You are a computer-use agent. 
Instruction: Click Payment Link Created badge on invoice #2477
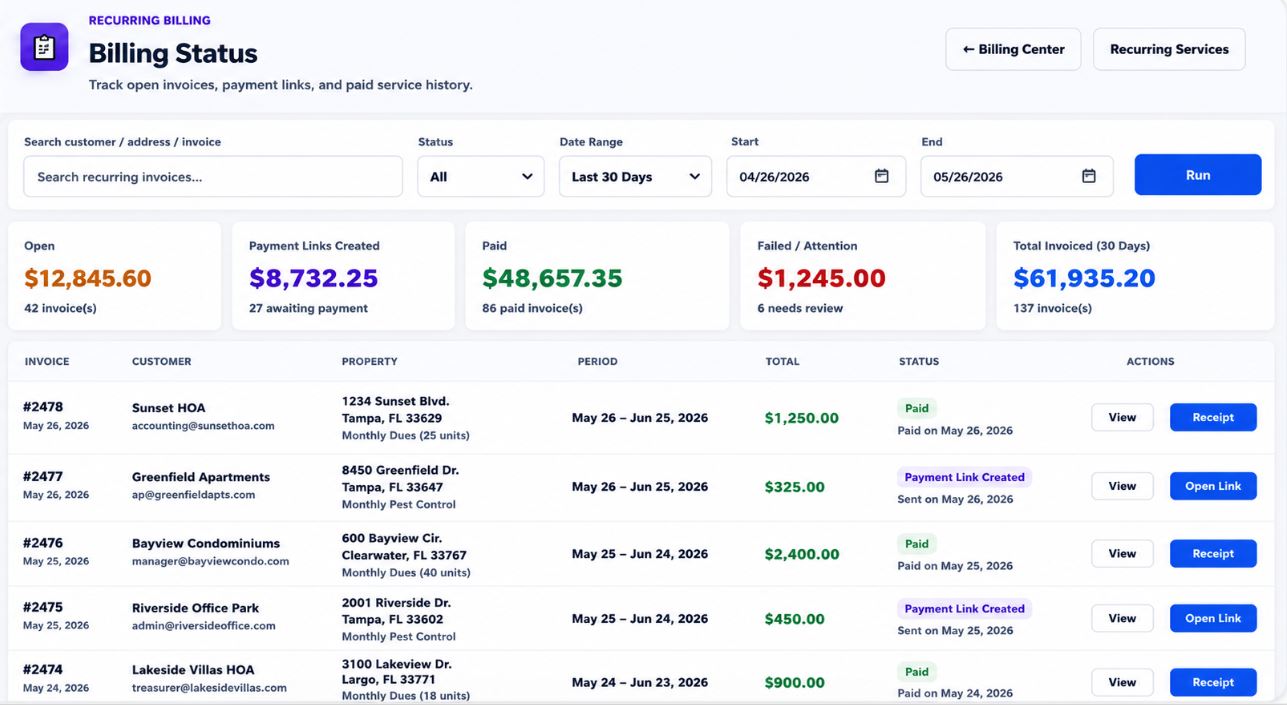(x=964, y=477)
